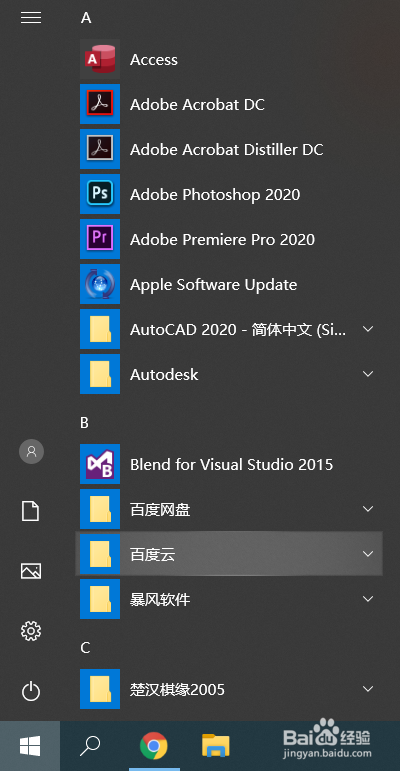Click the AutoCAD 2020 folder icon
Screen dimensions: 400x771
click(x=100, y=329)
